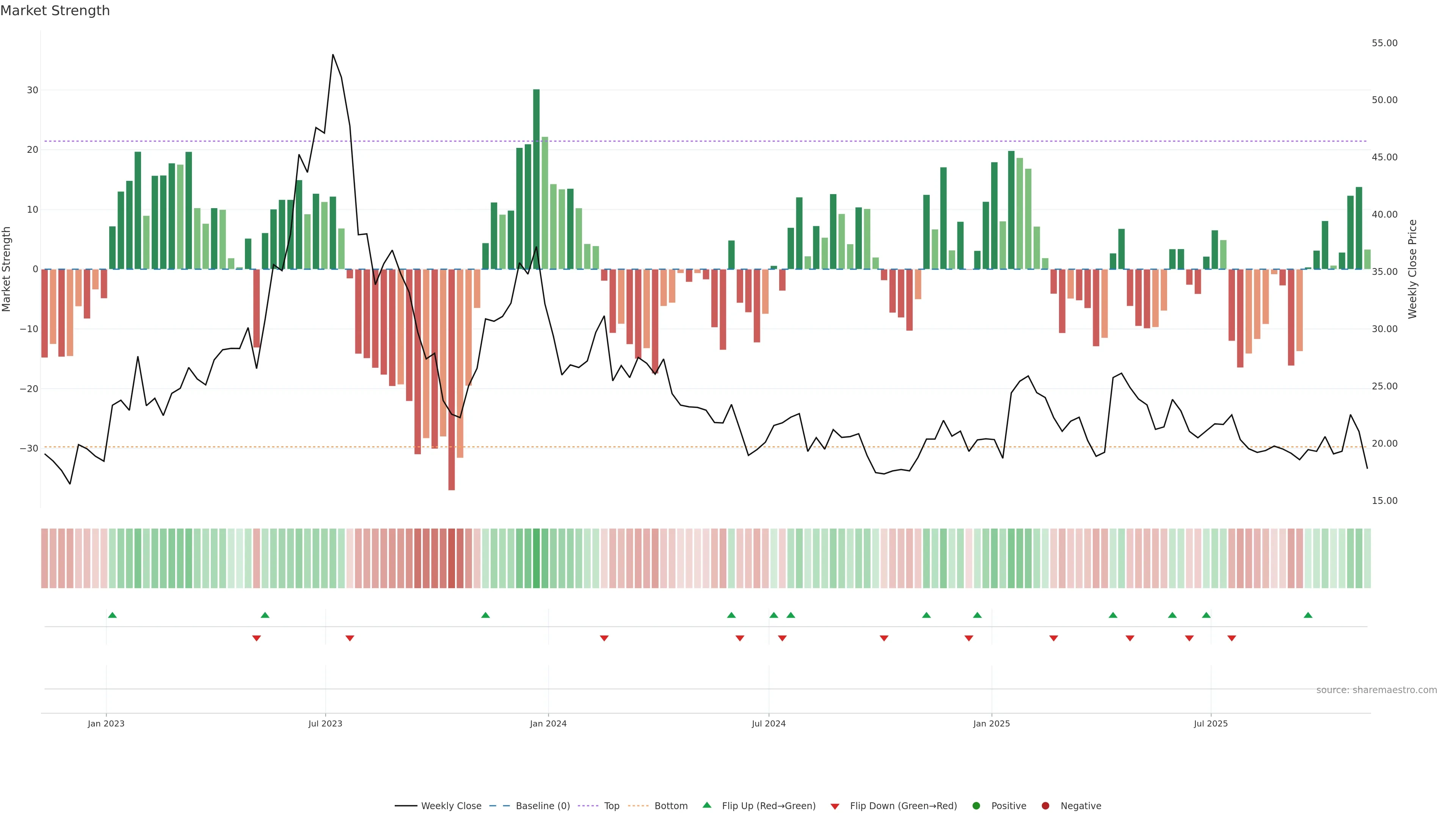Click the first flip-up marker near Jan 2023
The width and height of the screenshot is (1456, 819).
click(113, 615)
